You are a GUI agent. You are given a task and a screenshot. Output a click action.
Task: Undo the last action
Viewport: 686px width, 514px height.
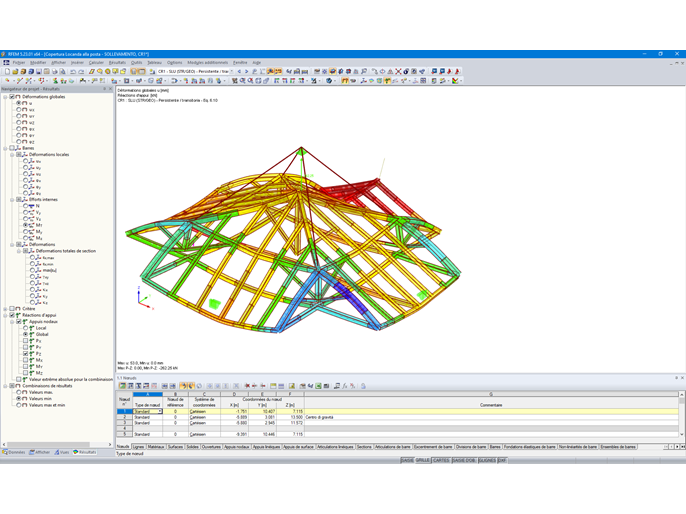tap(73, 71)
